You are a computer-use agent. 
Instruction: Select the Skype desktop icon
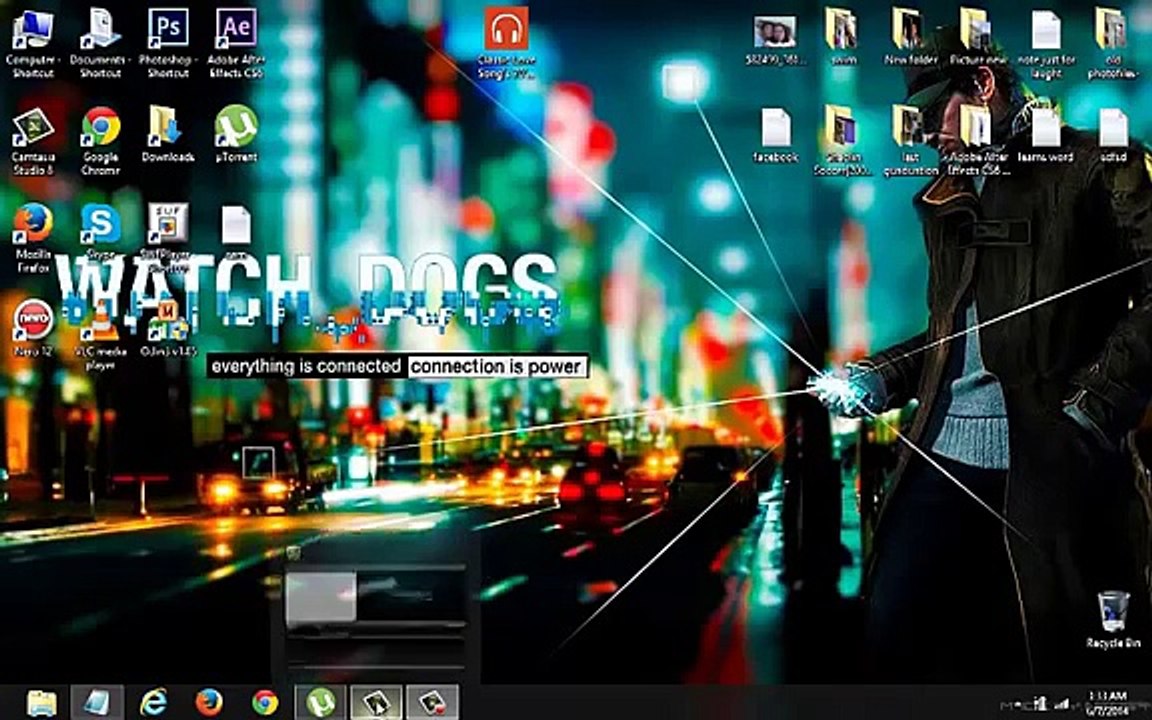101,231
